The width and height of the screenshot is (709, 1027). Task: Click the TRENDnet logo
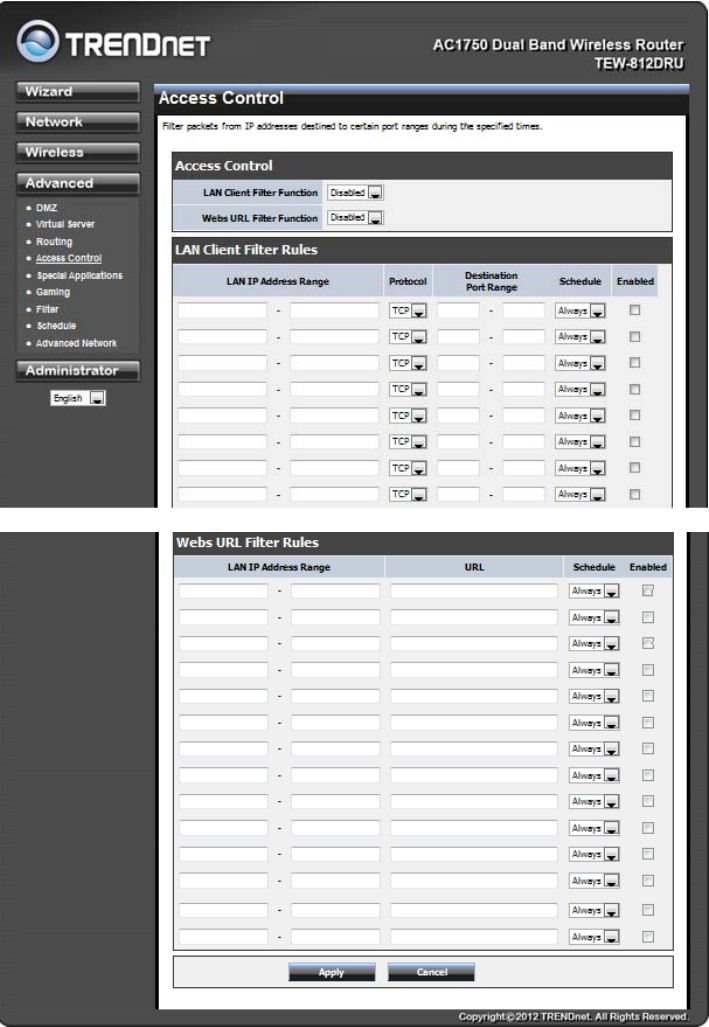pyautogui.click(x=113, y=42)
